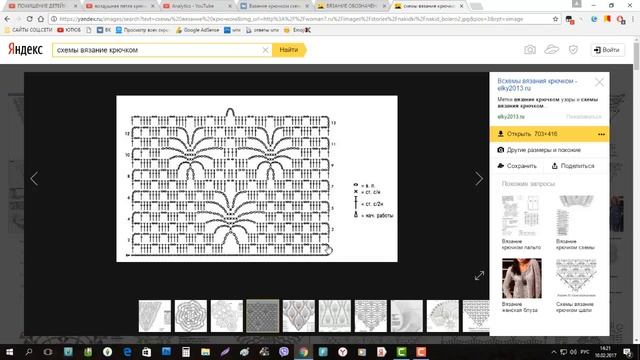The image size is (640, 360).
Task: Open the browser home page icon
Action: click(x=41, y=19)
